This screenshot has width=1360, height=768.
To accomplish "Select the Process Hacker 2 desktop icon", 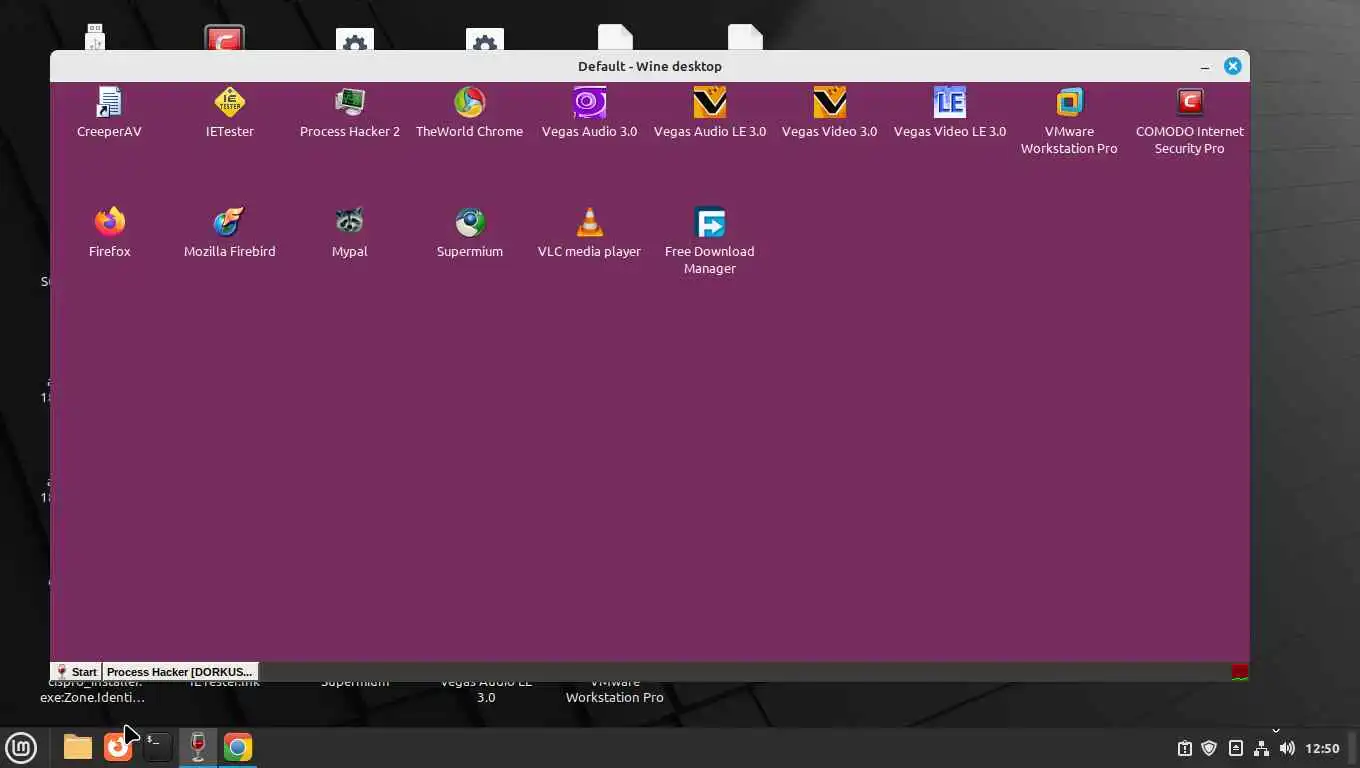I will point(350,103).
